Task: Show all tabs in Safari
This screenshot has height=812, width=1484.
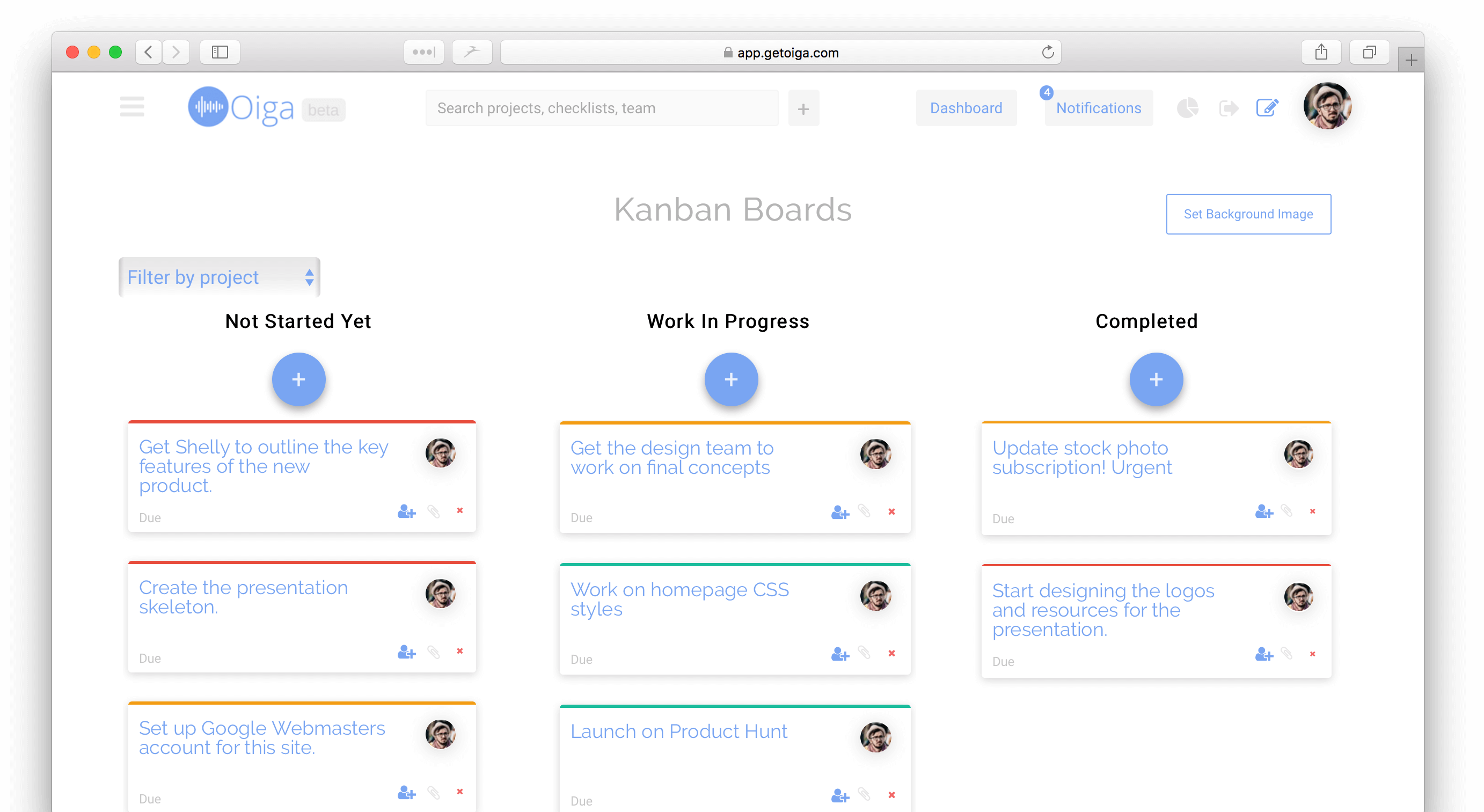Action: coord(1369,53)
